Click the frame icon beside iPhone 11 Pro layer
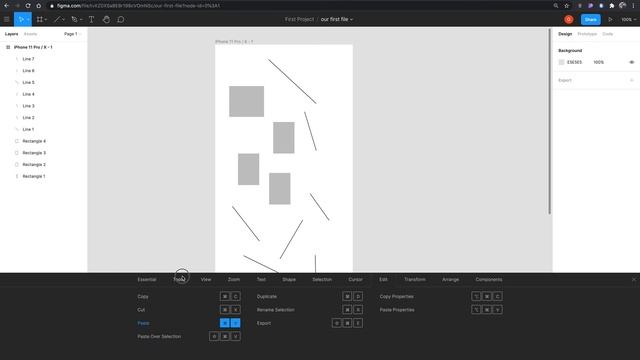 click(8, 47)
